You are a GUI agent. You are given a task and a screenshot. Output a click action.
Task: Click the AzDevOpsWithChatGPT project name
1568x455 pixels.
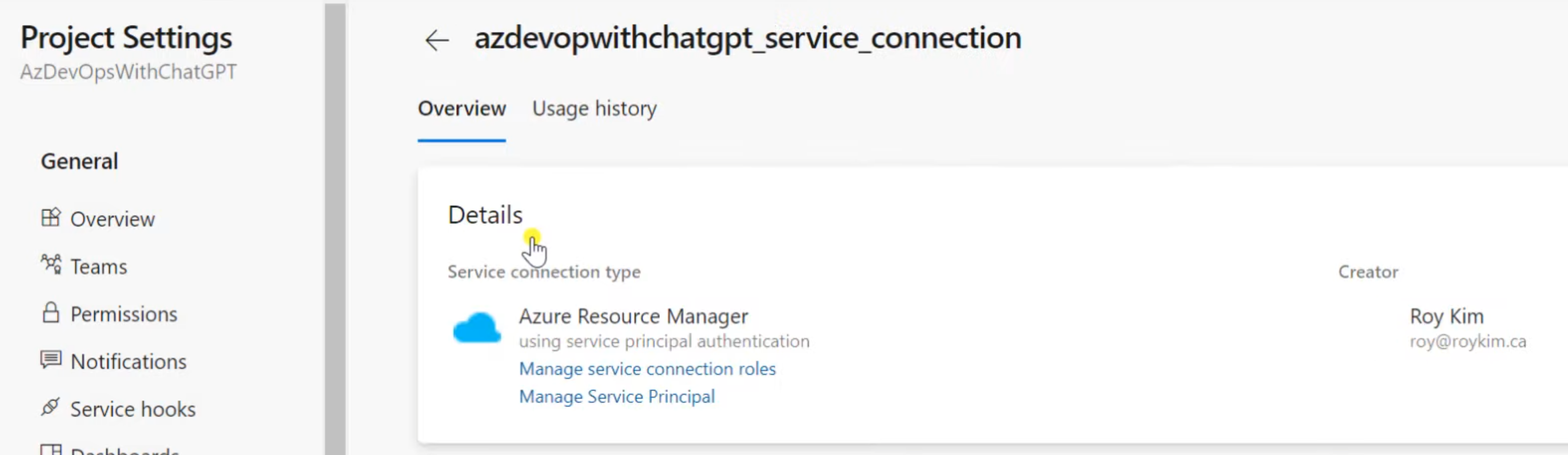(x=128, y=72)
